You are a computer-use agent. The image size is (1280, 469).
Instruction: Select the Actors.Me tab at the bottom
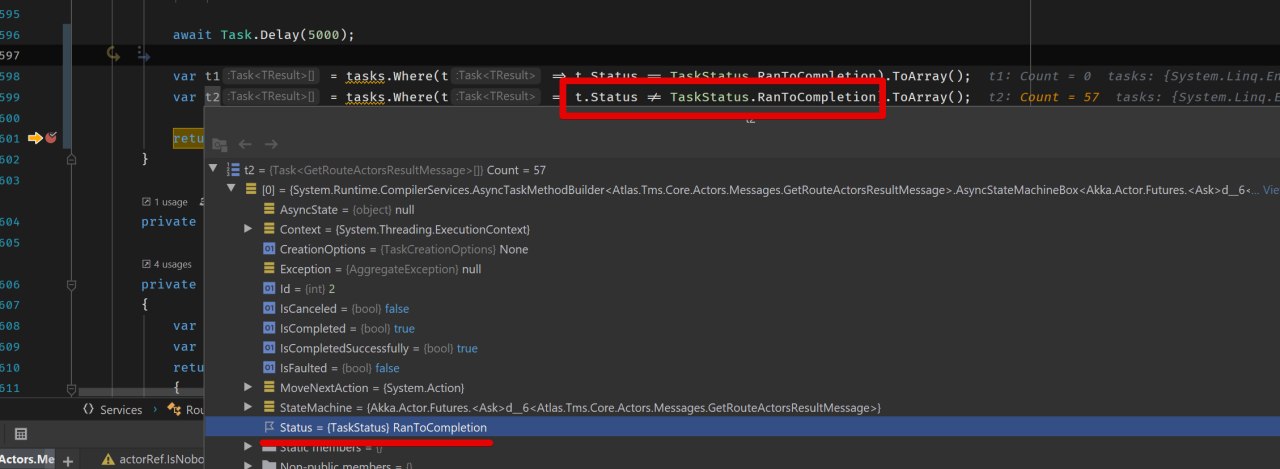coord(27,460)
